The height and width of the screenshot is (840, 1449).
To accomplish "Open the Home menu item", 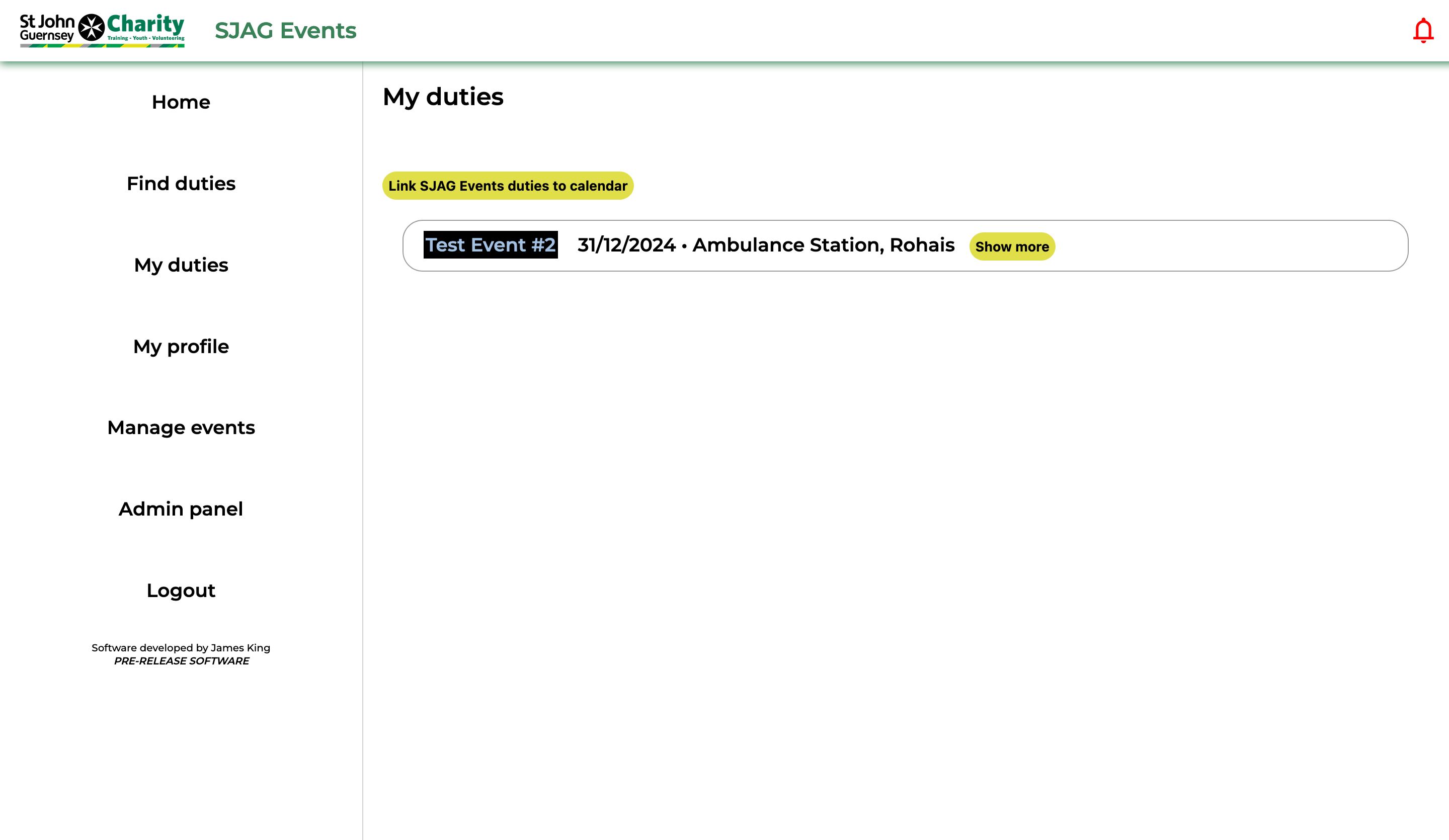I will [181, 102].
